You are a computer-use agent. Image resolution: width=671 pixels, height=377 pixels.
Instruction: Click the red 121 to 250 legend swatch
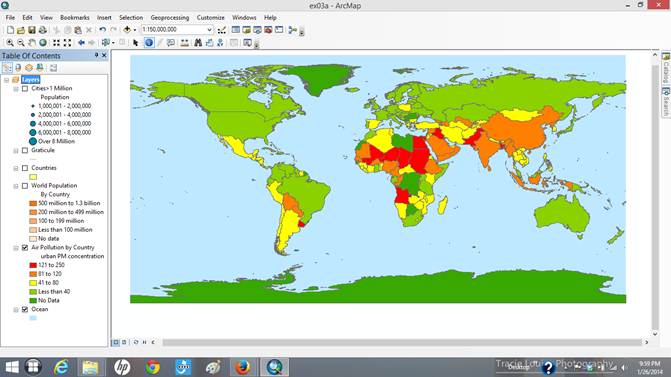coord(33,265)
